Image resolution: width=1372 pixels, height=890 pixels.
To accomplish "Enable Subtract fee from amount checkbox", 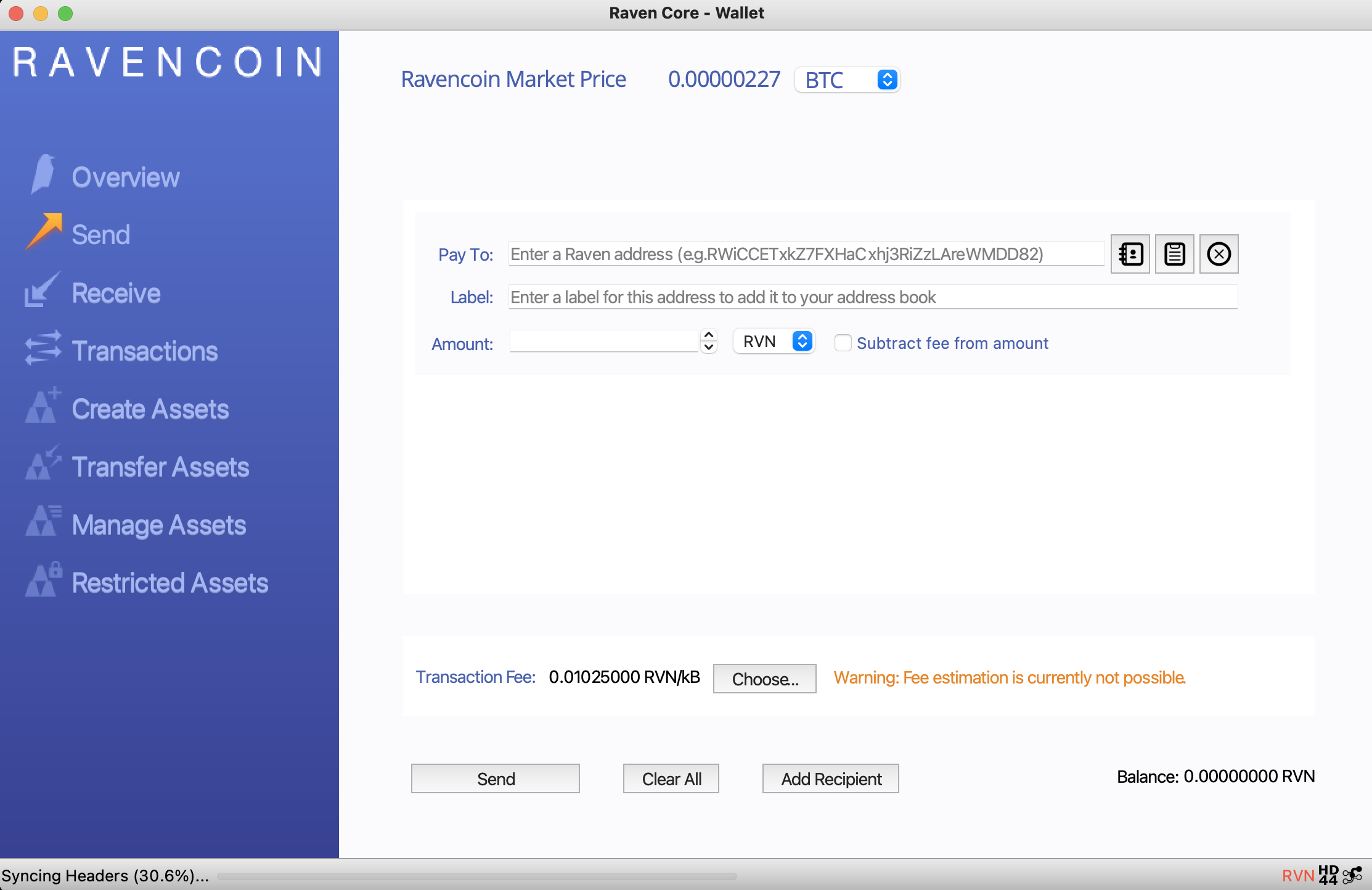I will [843, 343].
